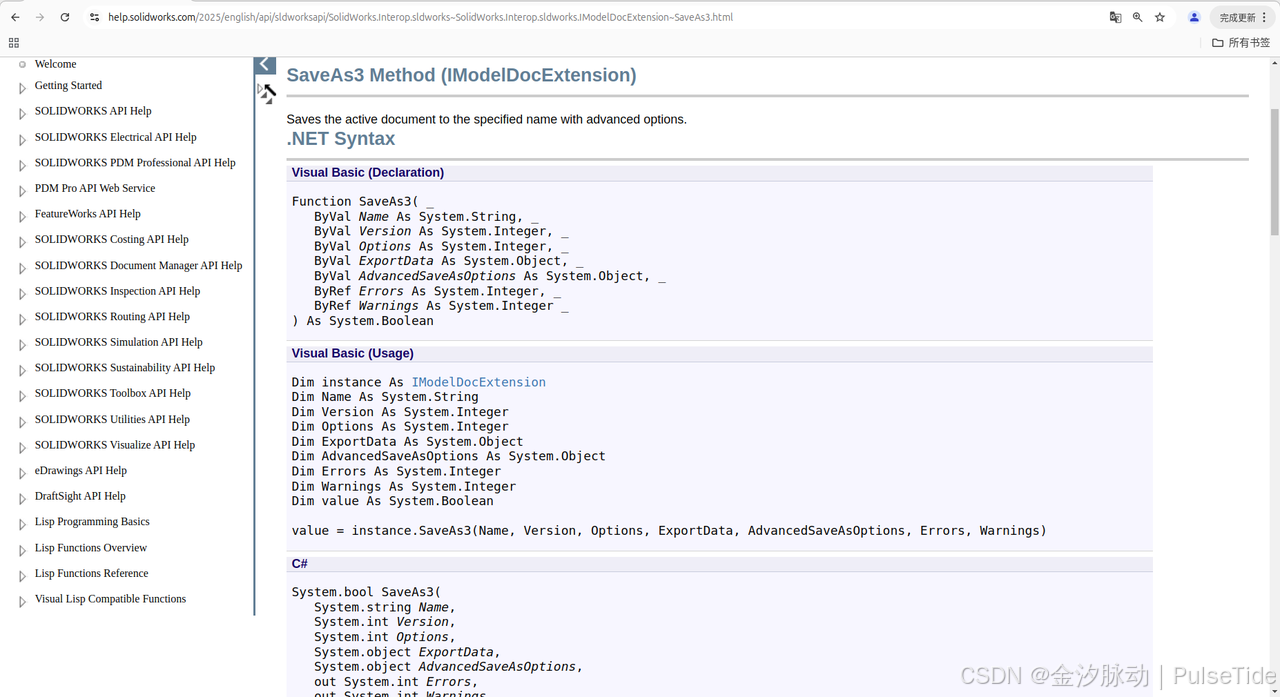Click the browser forward arrow
1280x697 pixels.
point(40,17)
